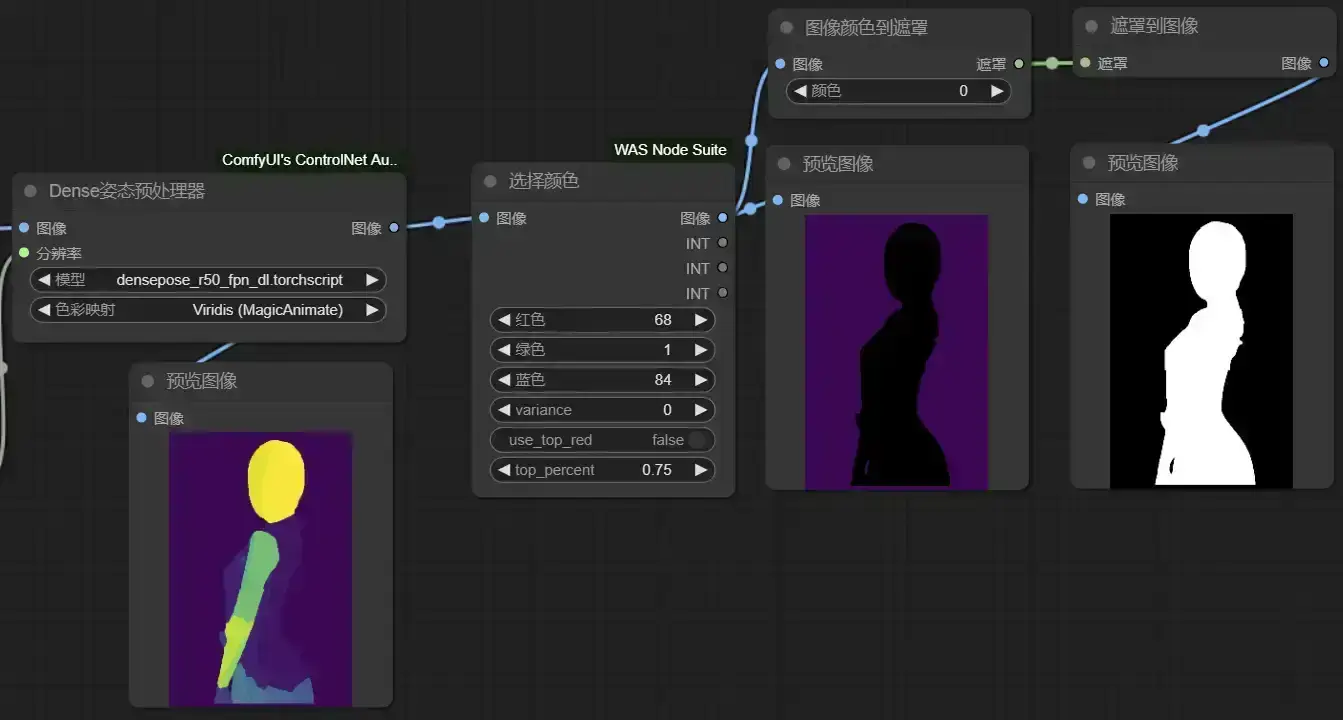Decrease top_percent value with left arrow
1343x720 pixels.
(x=503, y=470)
